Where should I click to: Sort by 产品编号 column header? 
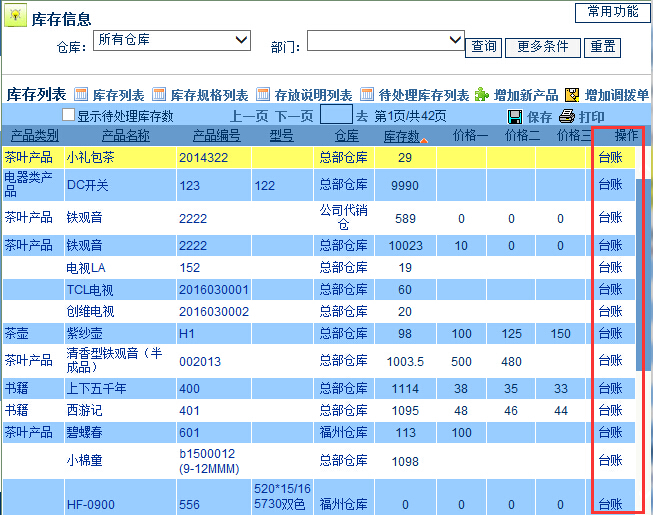(217, 136)
